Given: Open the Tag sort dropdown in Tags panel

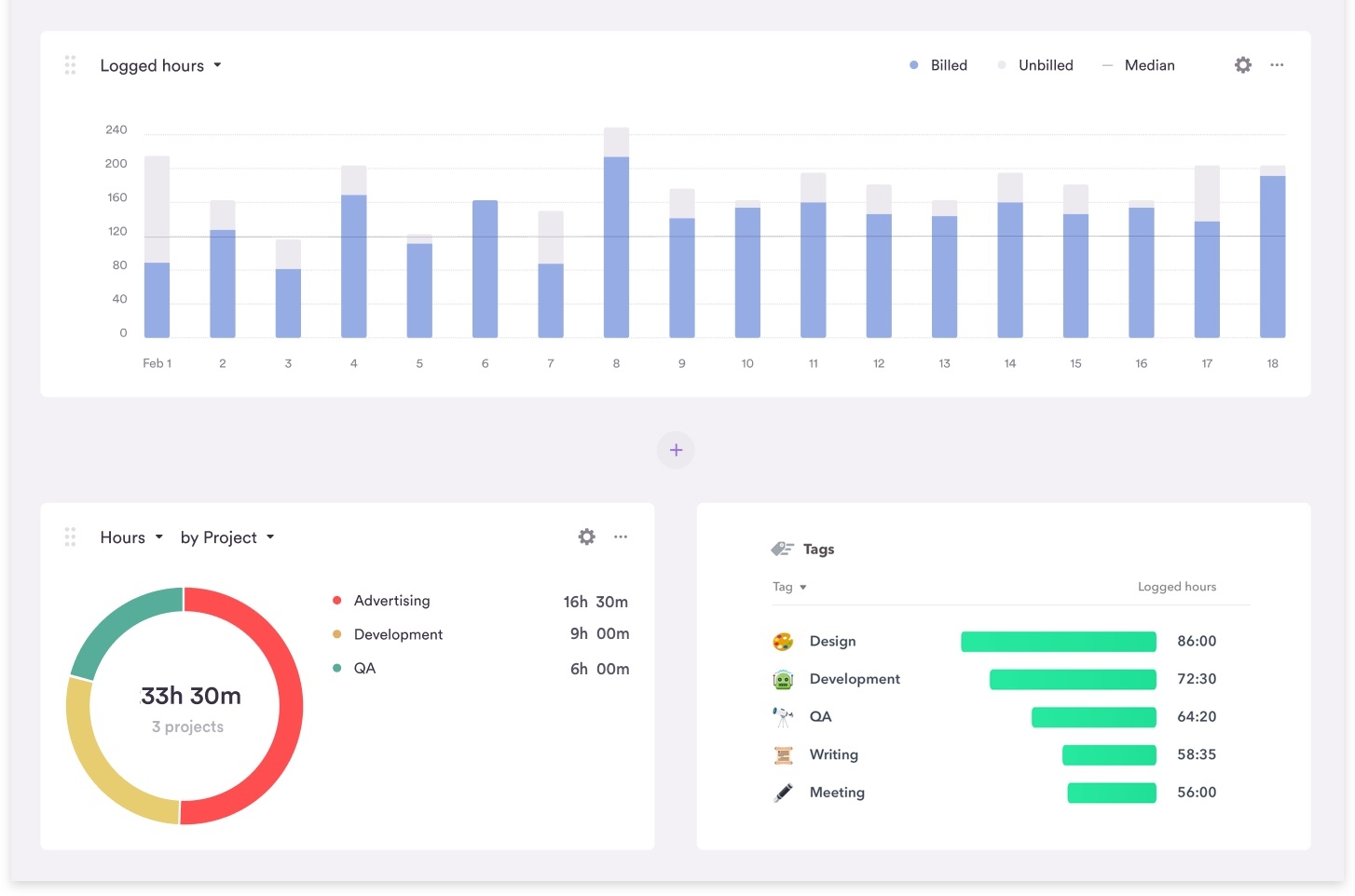Looking at the screenshot, I should 788,587.
